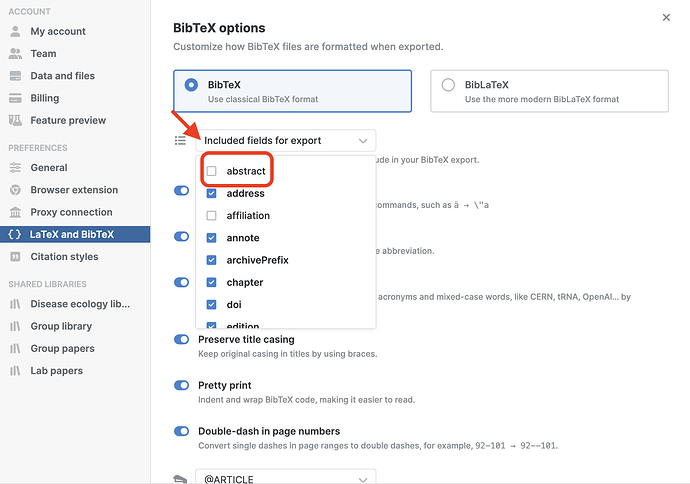Uncheck the doi field checkbox
The height and width of the screenshot is (484, 690).
coord(212,304)
